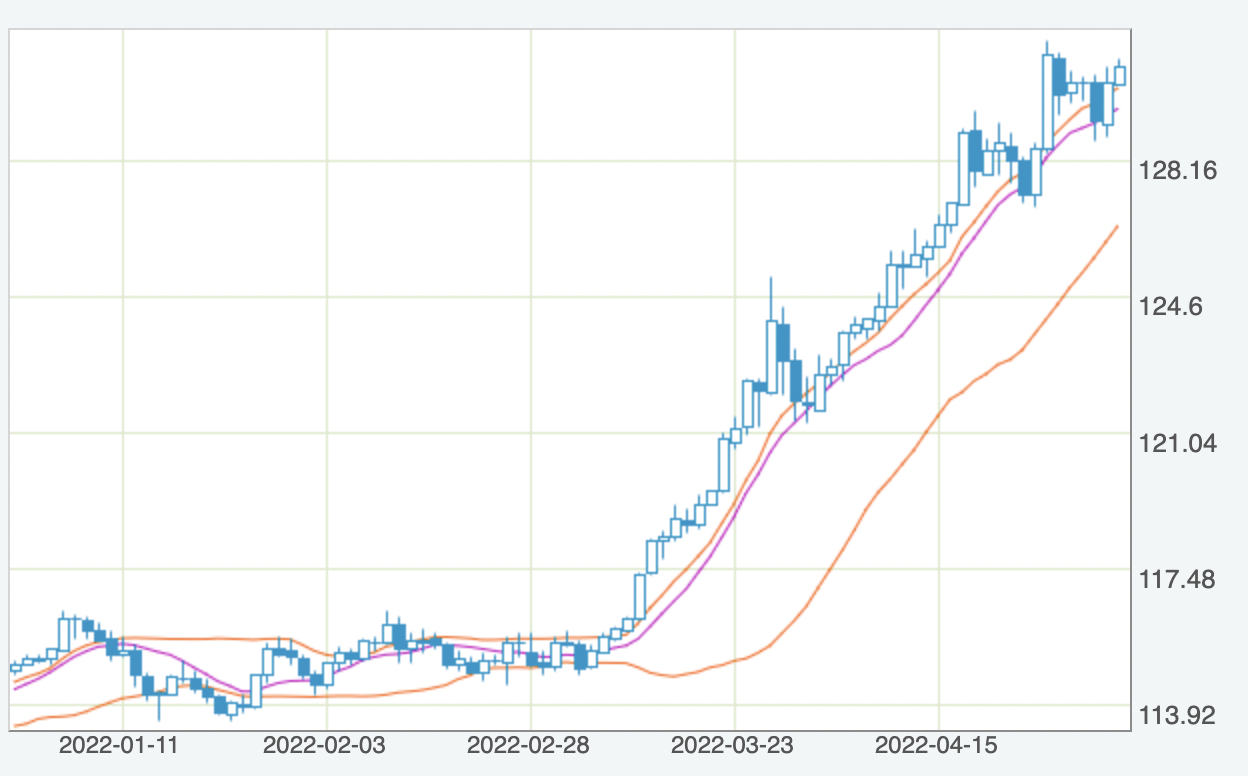Click the 124.6 price axis label
Viewport: 1248px width, 776px height.
tap(1172, 307)
